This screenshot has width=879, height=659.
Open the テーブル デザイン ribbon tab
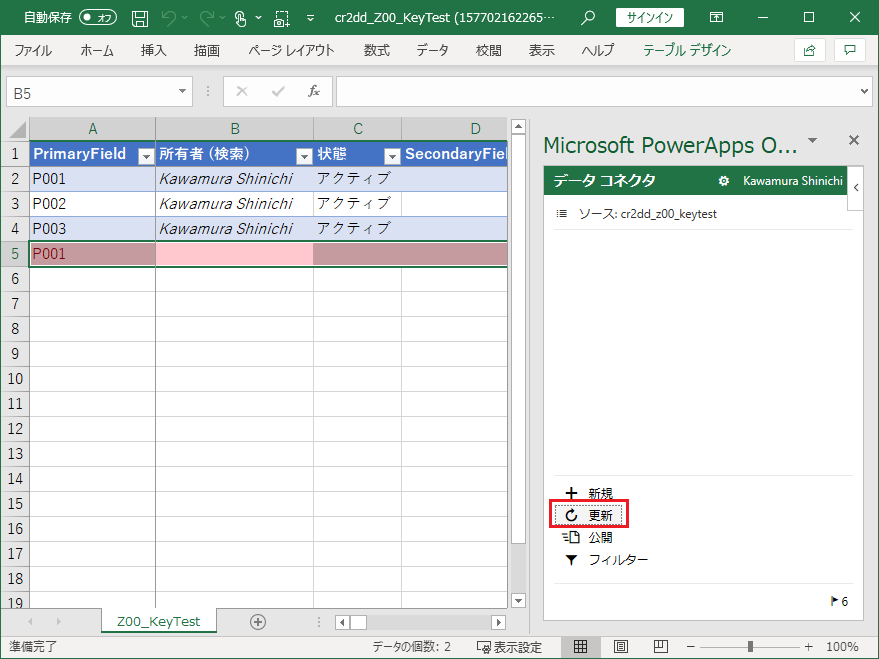click(686, 50)
